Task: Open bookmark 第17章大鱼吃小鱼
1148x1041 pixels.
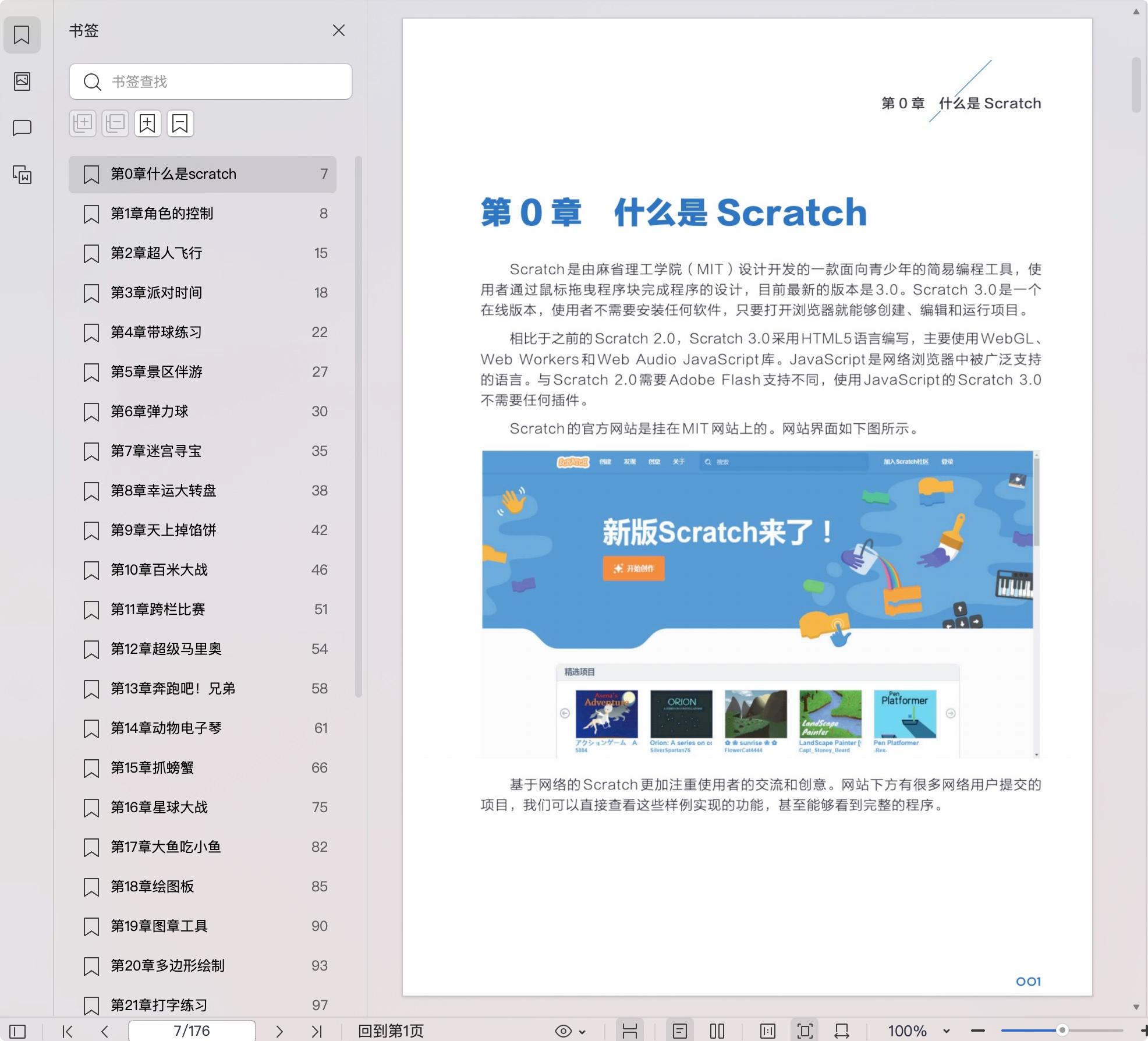Action: pyautogui.click(x=203, y=847)
